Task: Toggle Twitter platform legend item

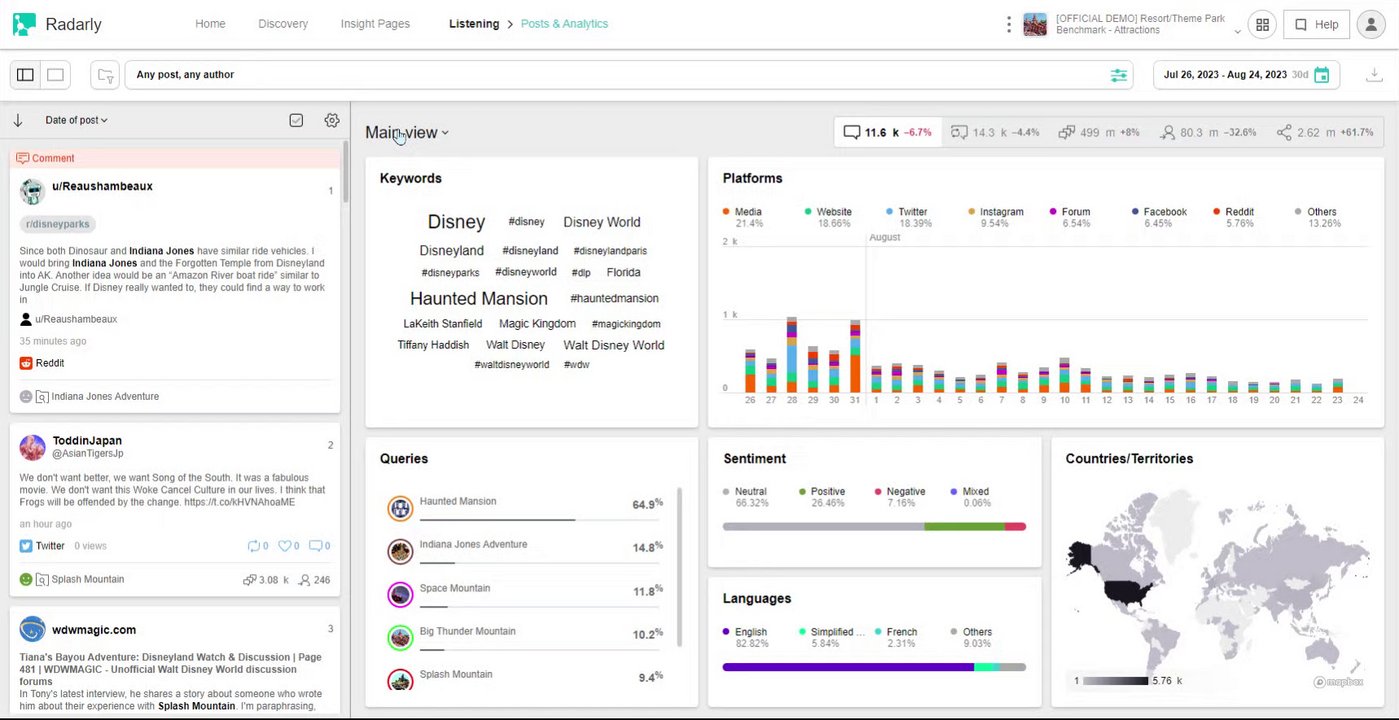Action: [x=908, y=217]
